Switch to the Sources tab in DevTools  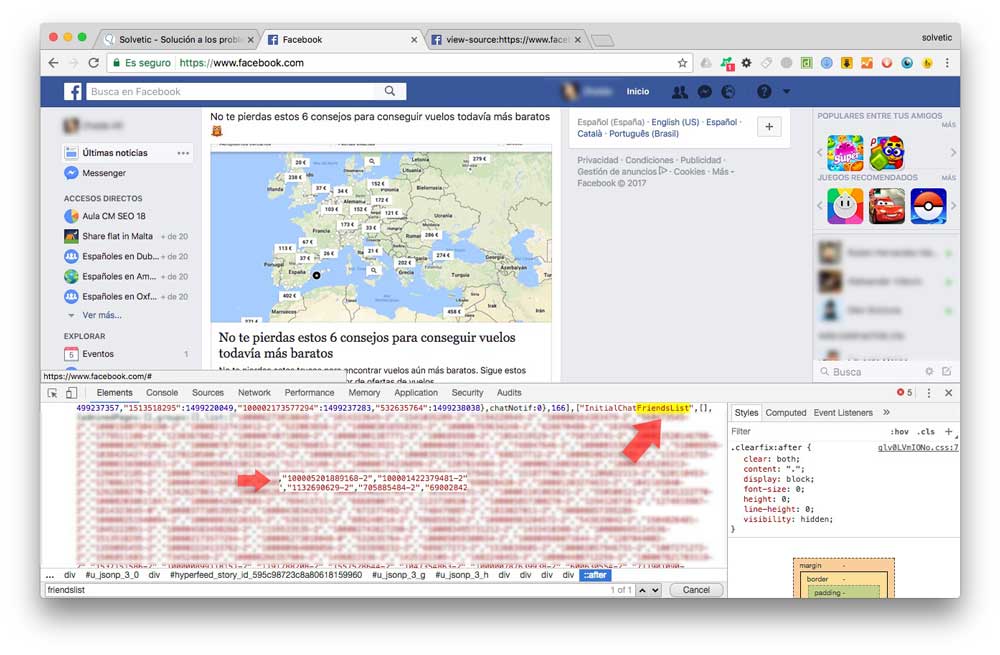208,393
